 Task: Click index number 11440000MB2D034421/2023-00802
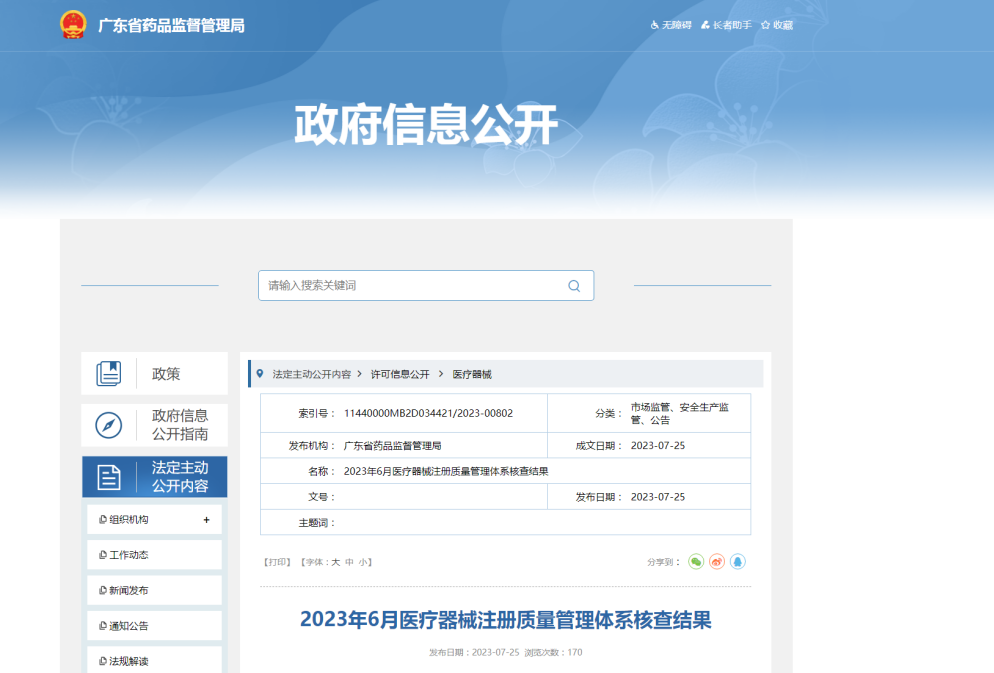429,413
